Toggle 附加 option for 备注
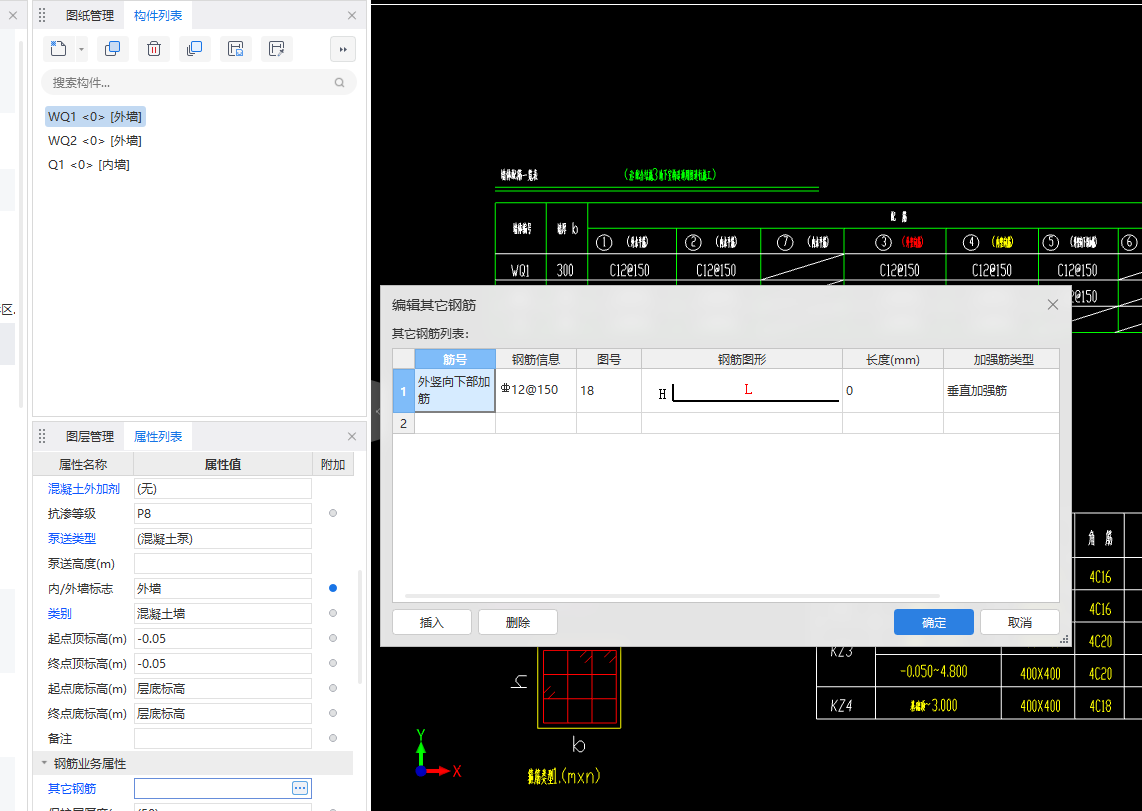 coord(333,738)
